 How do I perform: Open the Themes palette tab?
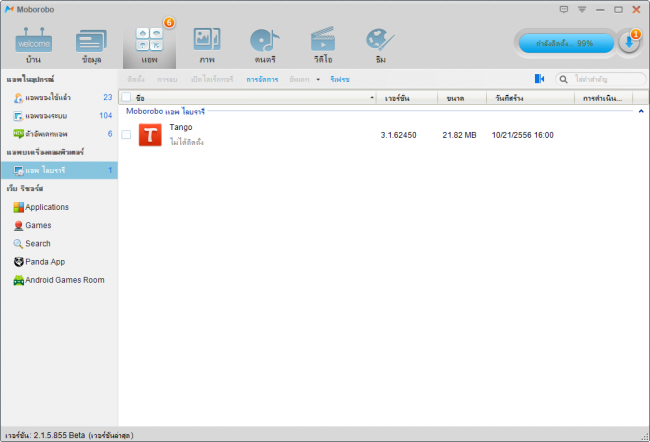[380, 40]
